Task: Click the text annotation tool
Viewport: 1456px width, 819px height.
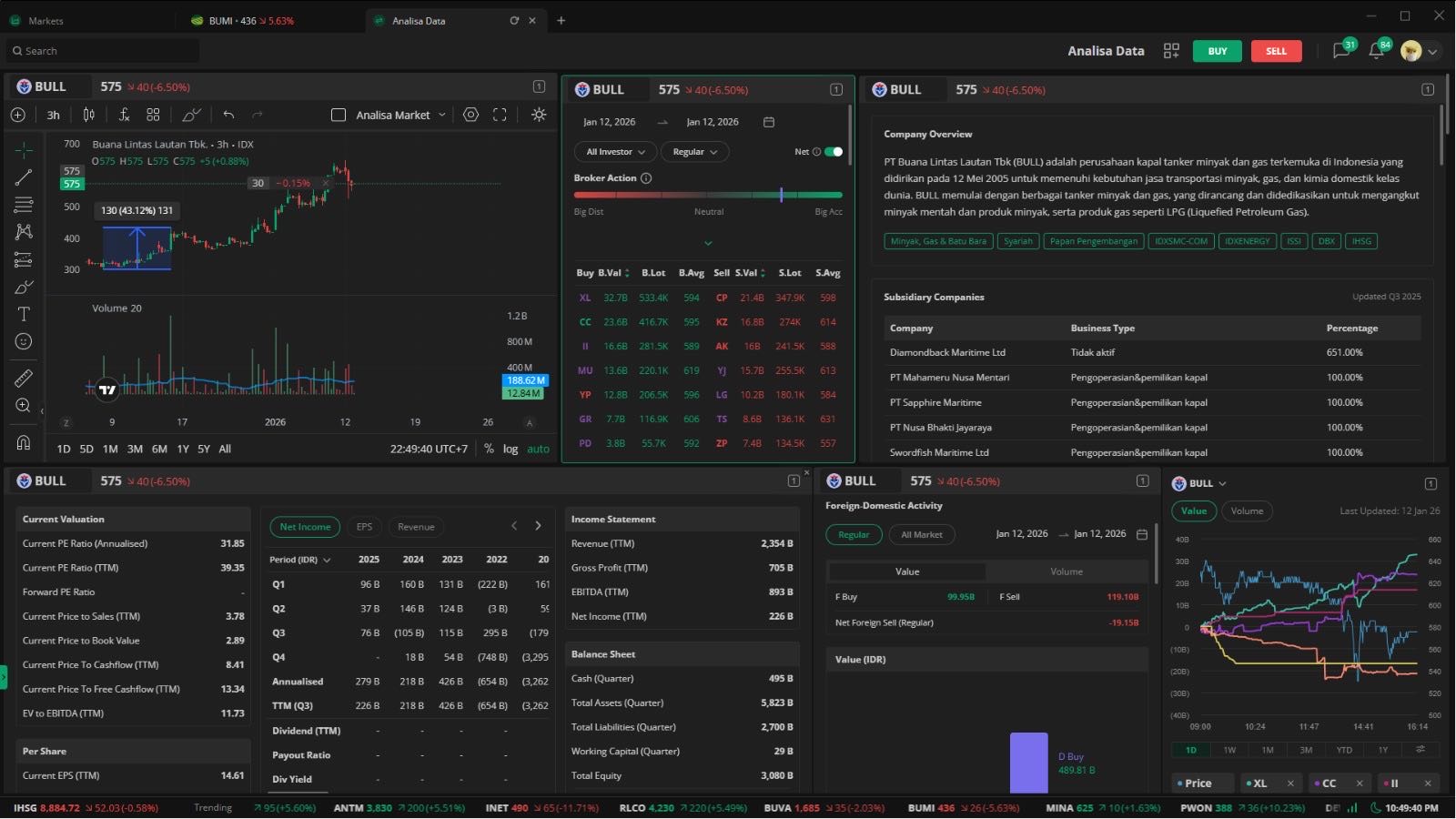Action: click(x=24, y=314)
